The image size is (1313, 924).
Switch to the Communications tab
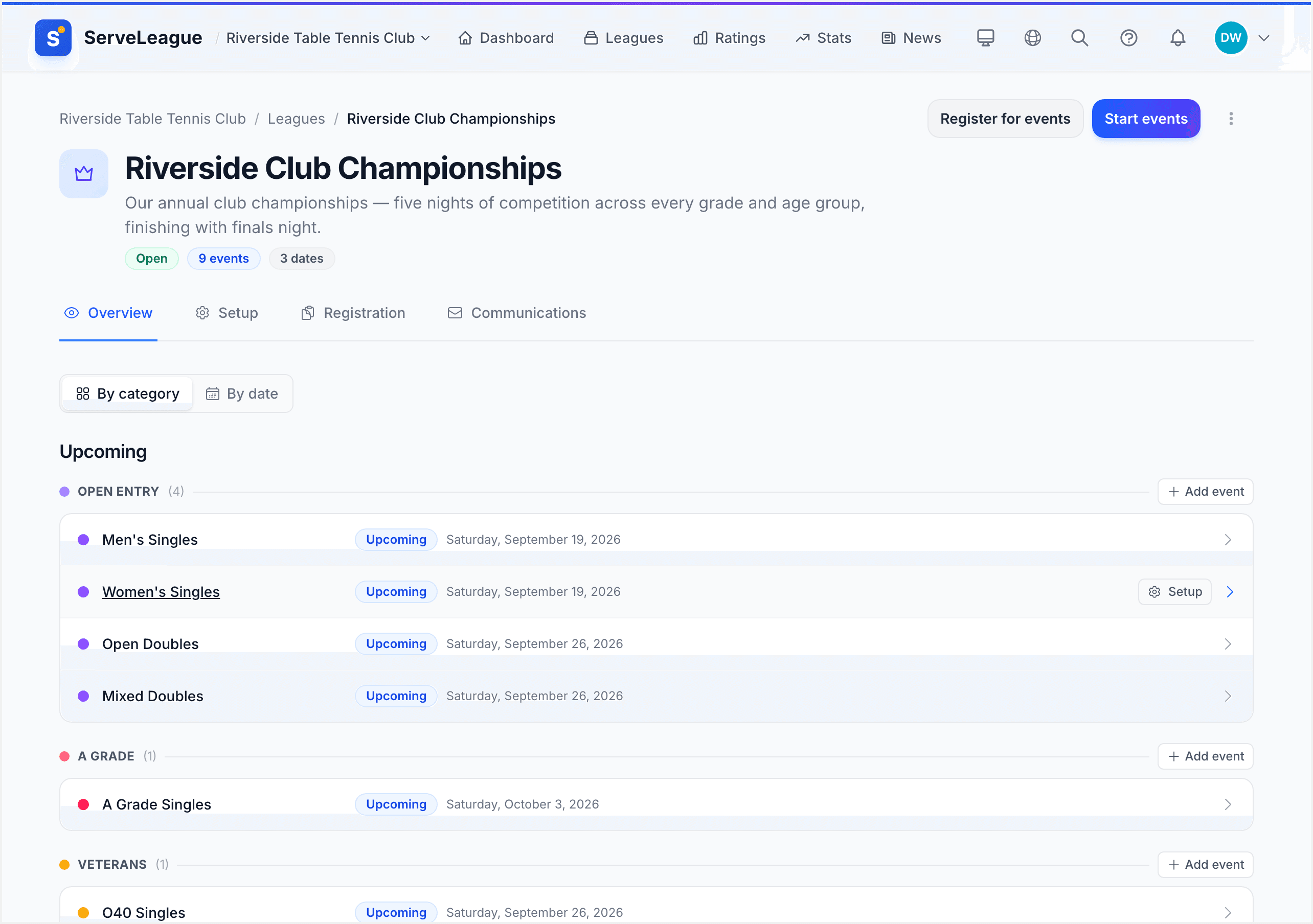(x=516, y=313)
